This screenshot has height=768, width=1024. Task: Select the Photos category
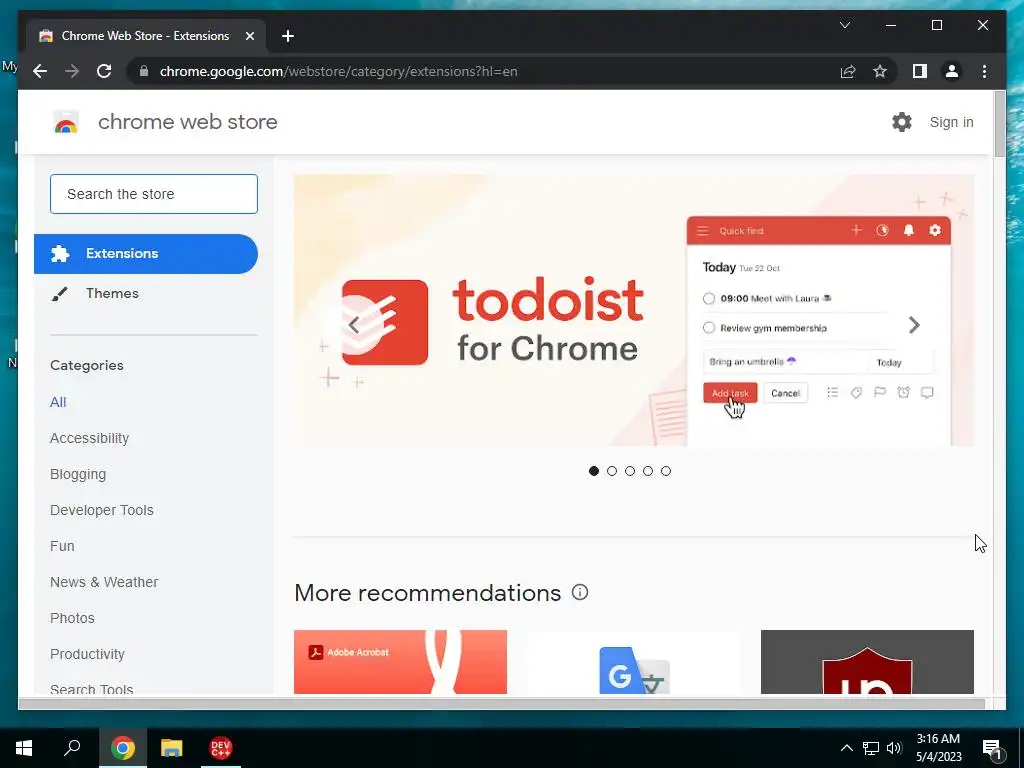pyautogui.click(x=72, y=618)
